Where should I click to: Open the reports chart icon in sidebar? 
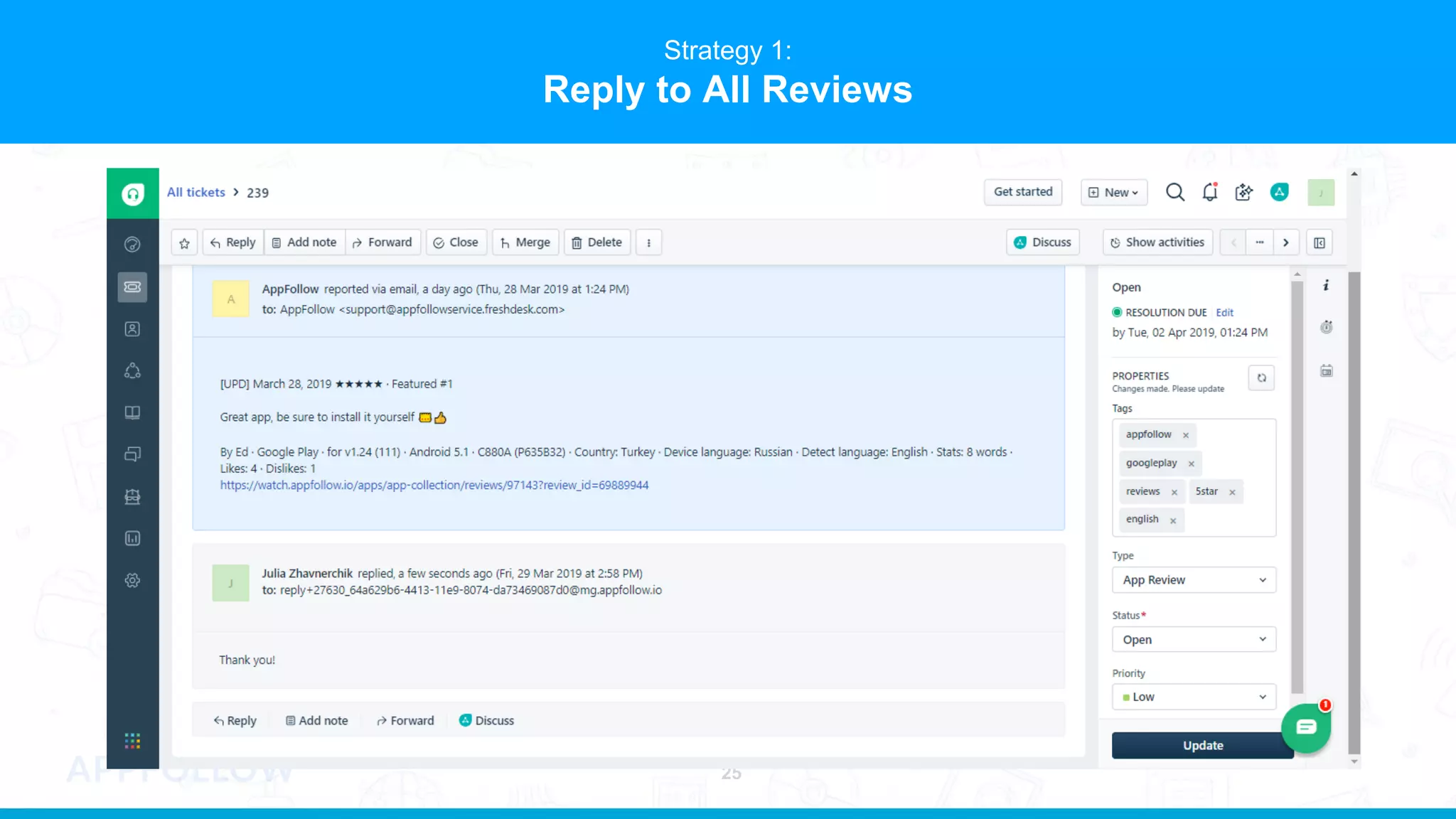pyautogui.click(x=132, y=538)
